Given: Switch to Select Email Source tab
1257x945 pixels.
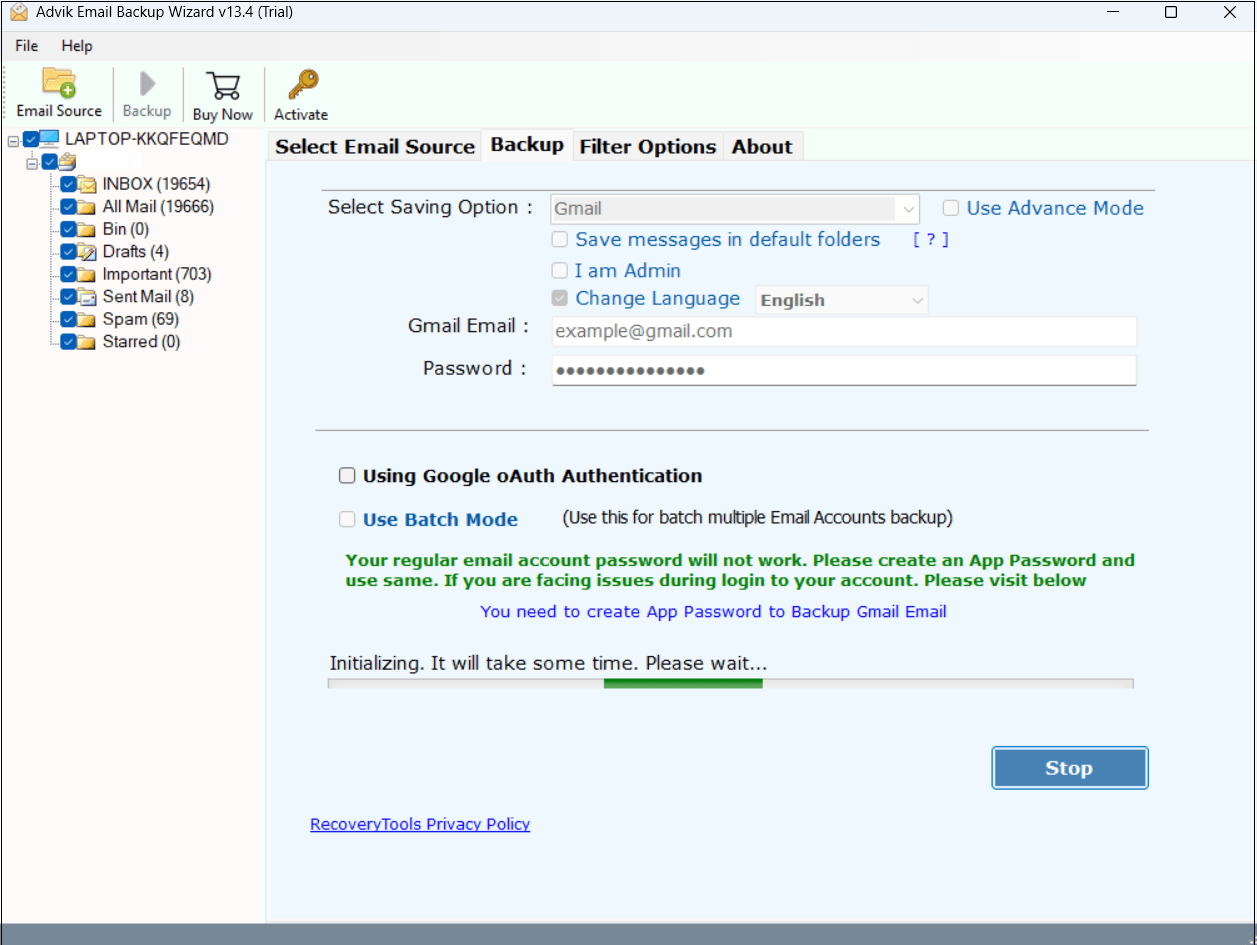Looking at the screenshot, I should (375, 147).
